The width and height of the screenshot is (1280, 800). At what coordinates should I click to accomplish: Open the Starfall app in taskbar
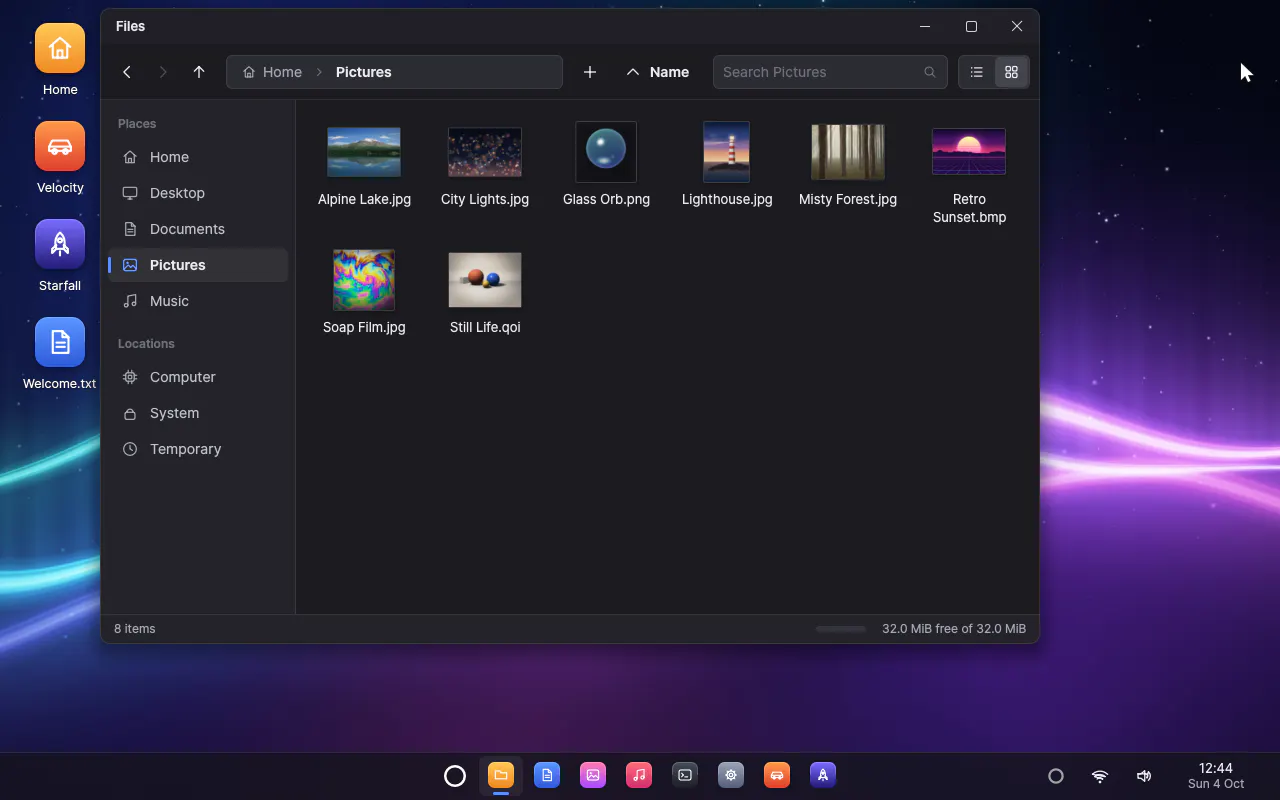[823, 776]
